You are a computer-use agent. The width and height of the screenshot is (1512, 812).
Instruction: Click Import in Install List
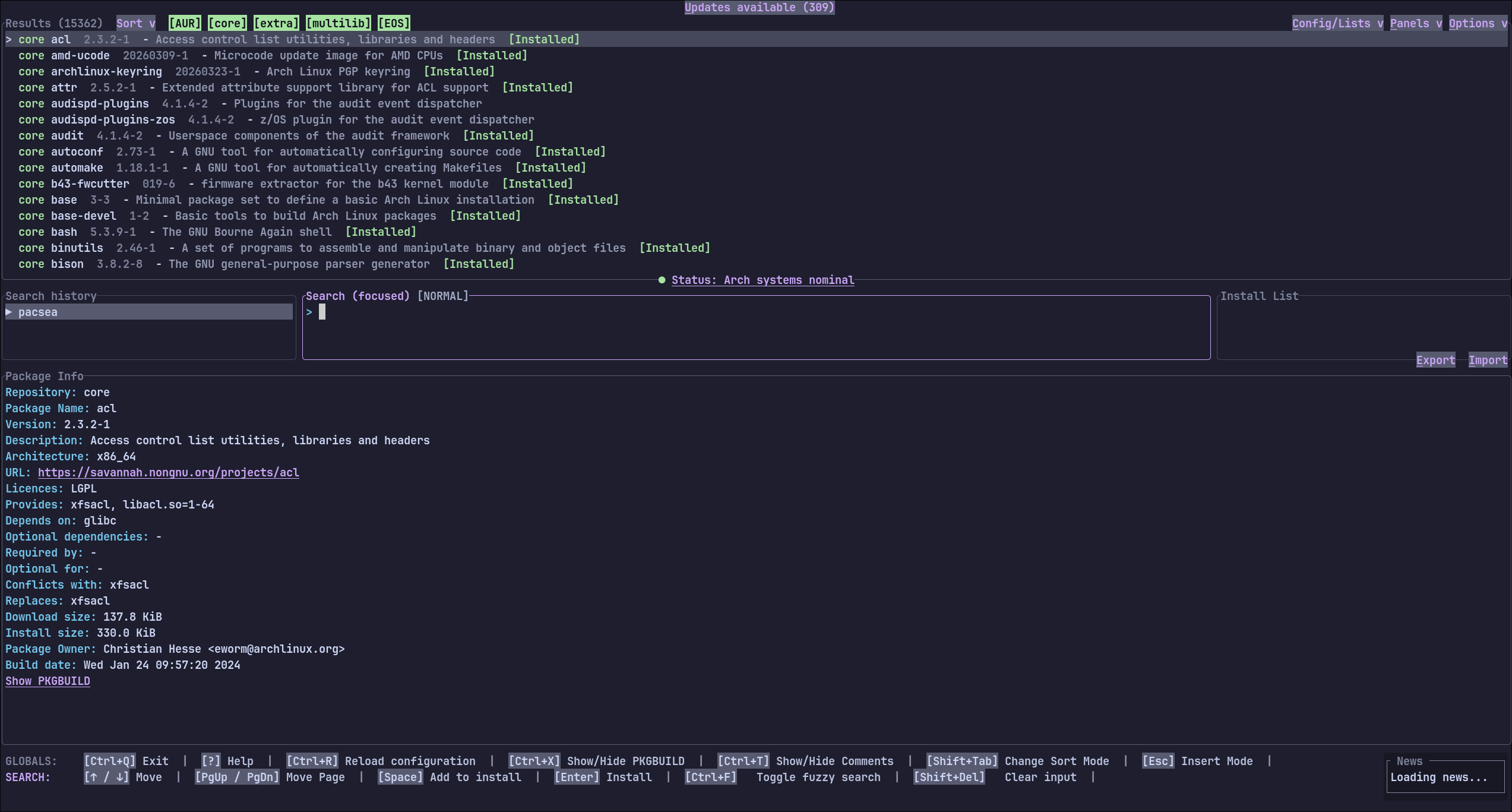coord(1488,360)
